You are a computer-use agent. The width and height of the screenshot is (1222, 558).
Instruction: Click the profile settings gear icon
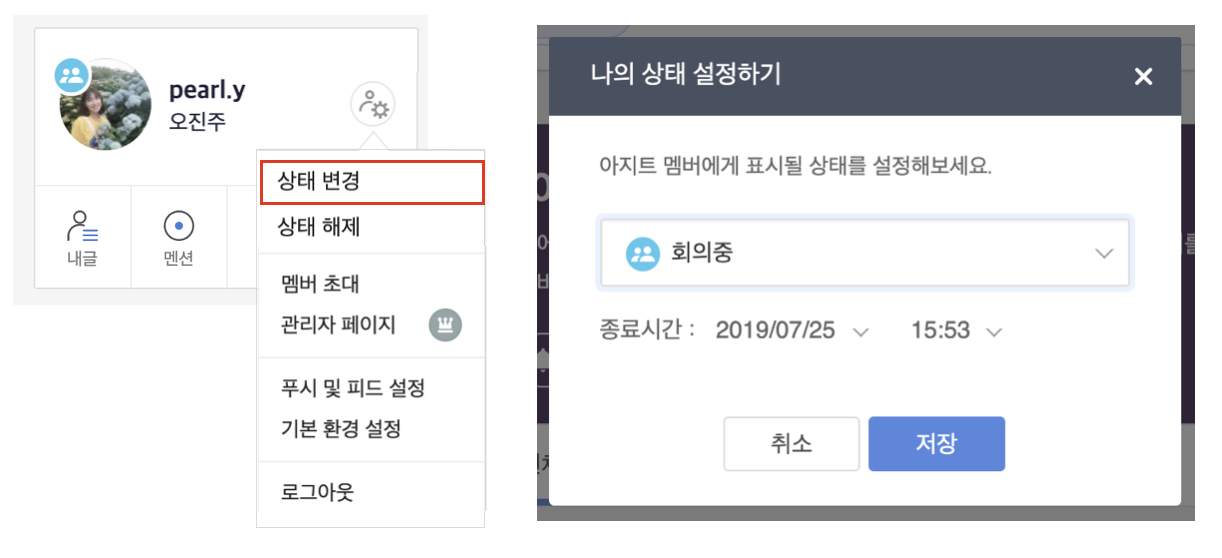click(373, 104)
